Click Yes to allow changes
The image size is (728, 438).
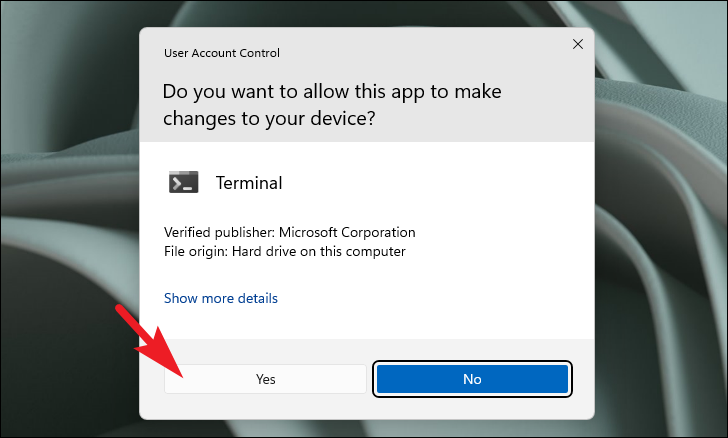(x=265, y=379)
